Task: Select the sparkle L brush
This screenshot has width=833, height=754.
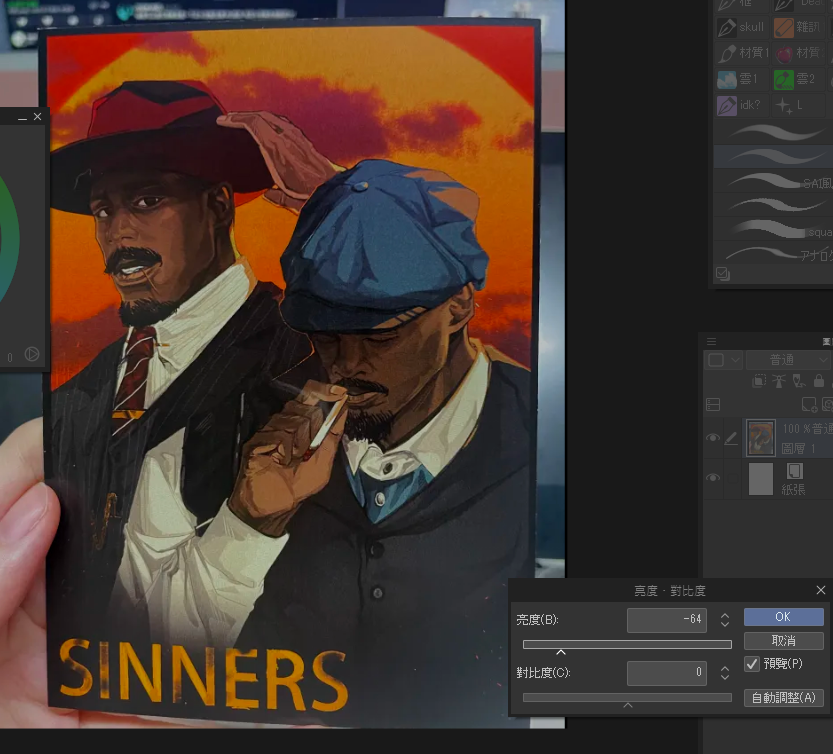Action: click(798, 105)
